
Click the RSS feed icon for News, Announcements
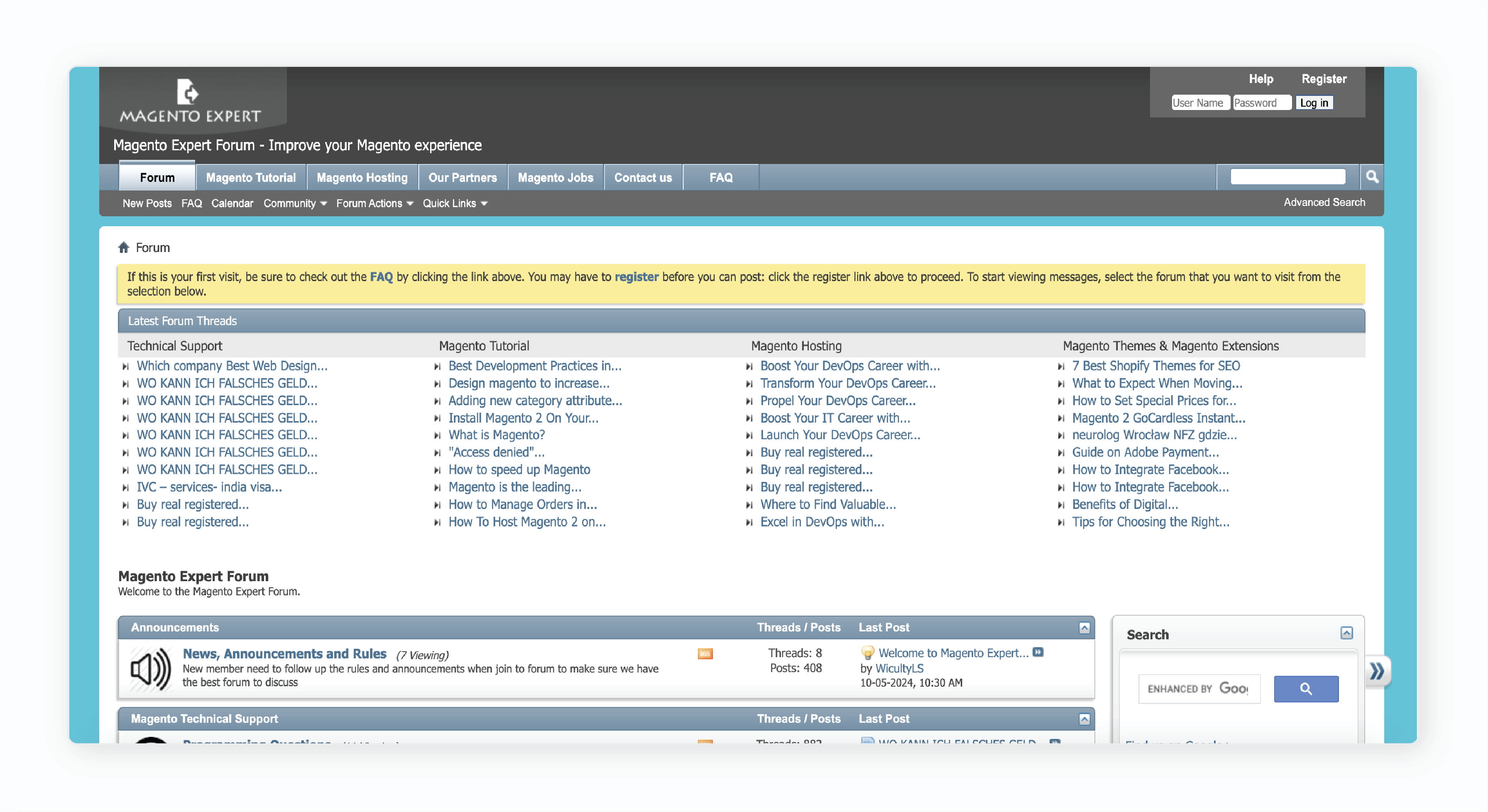coord(705,654)
